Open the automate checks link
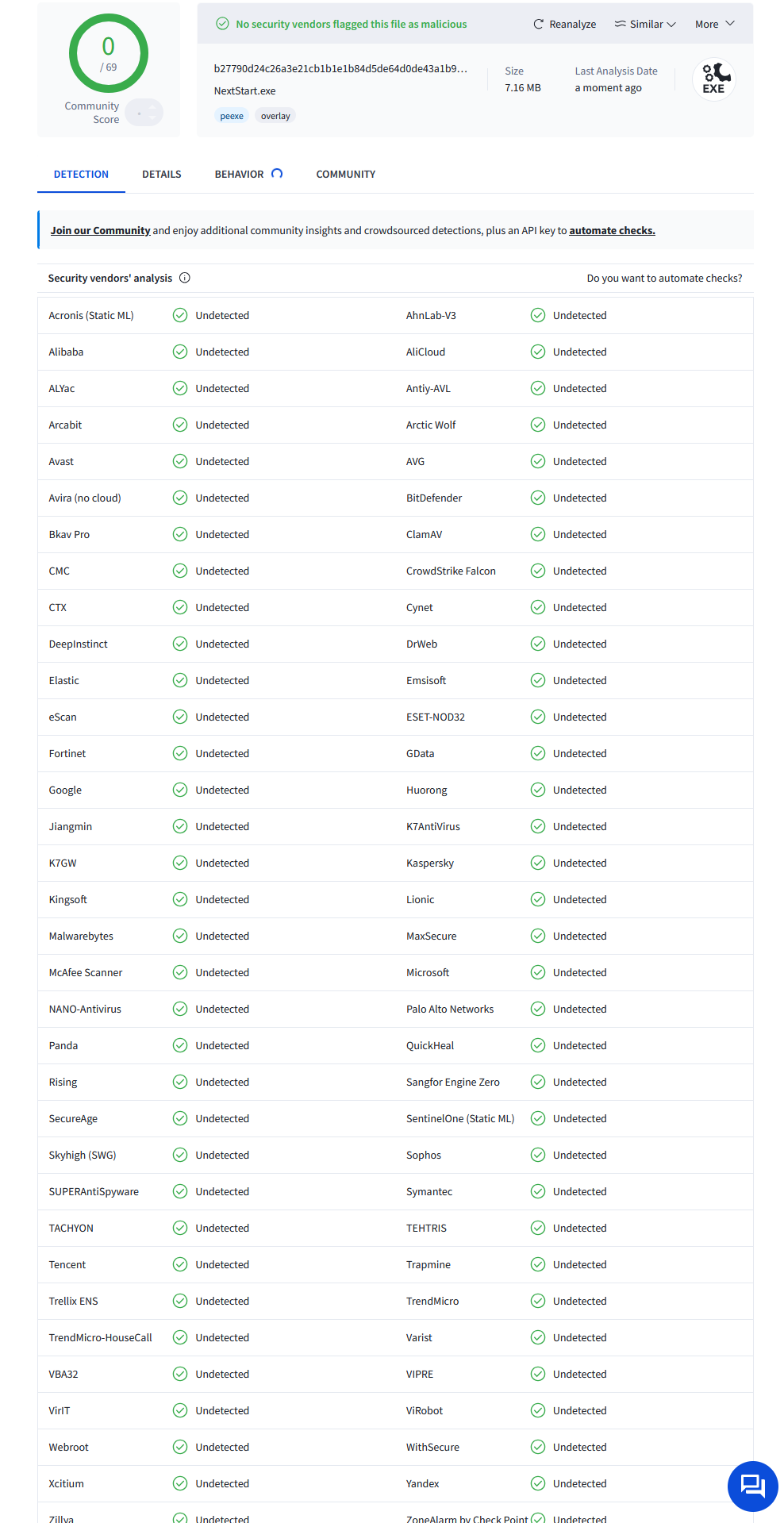Screen dimensions: 784x1523 click(x=612, y=230)
